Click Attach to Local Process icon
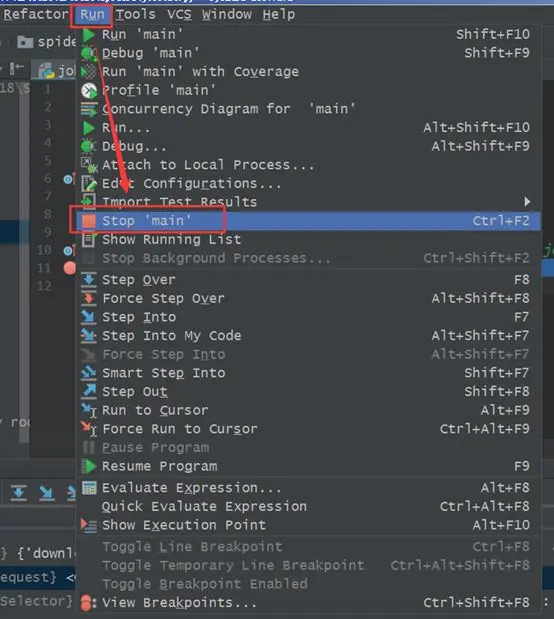The width and height of the screenshot is (554, 619). [x=89, y=165]
